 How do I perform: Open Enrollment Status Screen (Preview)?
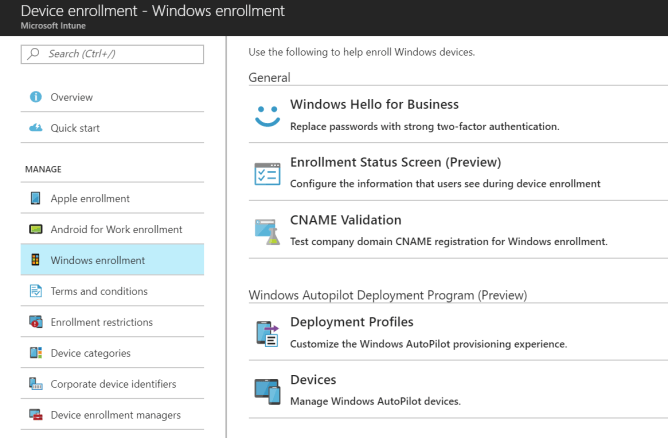pyautogui.click(x=395, y=162)
